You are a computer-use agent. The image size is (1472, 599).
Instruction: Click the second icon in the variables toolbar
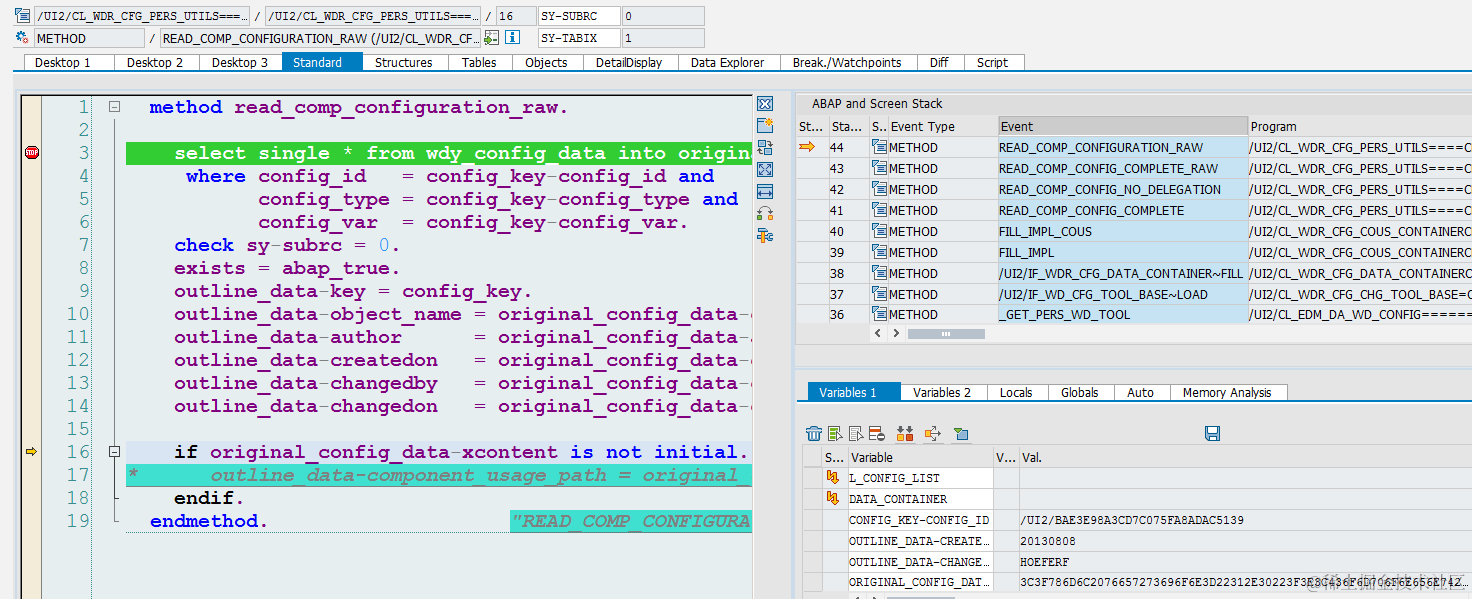[835, 433]
